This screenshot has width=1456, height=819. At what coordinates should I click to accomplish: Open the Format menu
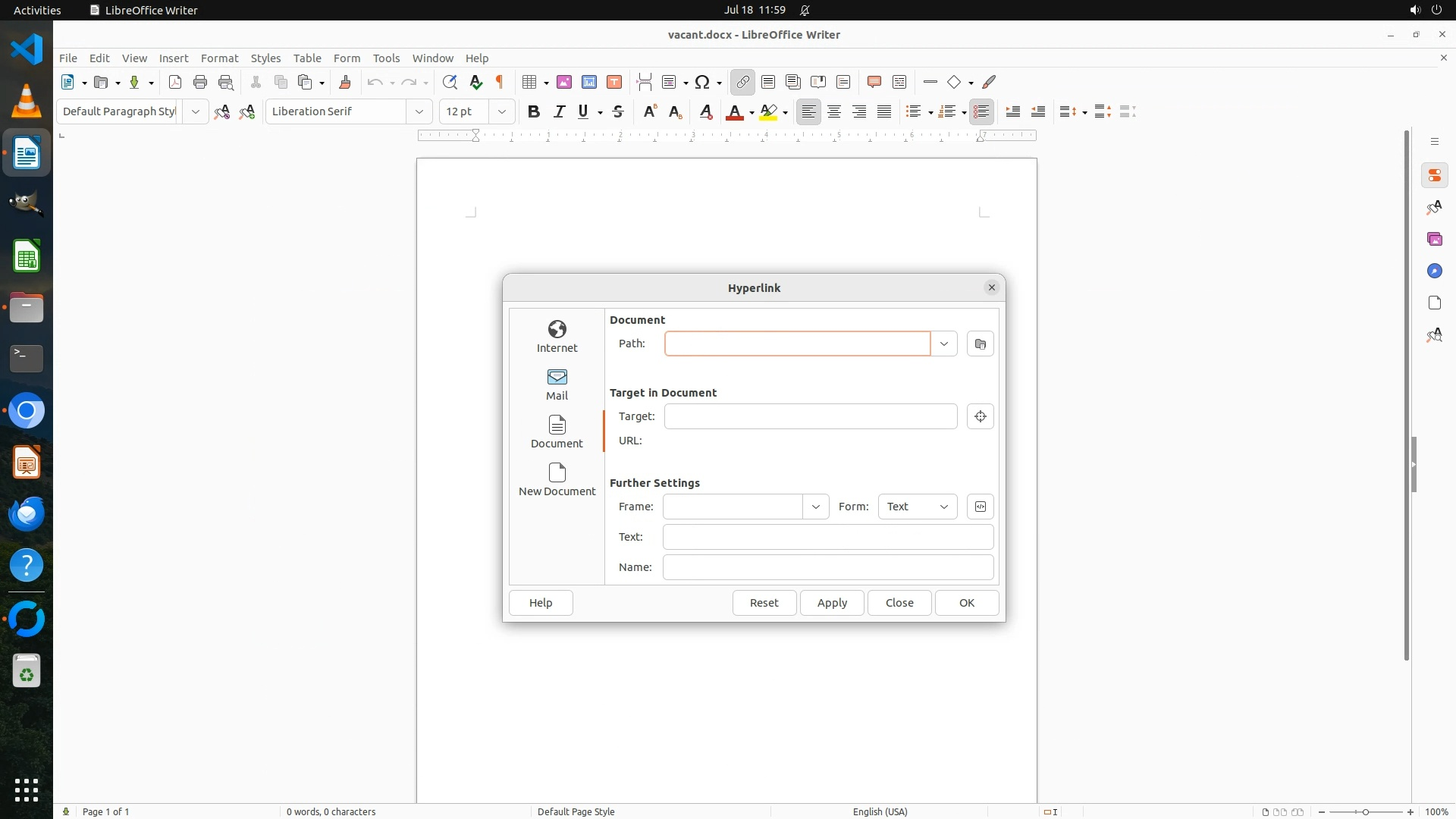click(219, 58)
